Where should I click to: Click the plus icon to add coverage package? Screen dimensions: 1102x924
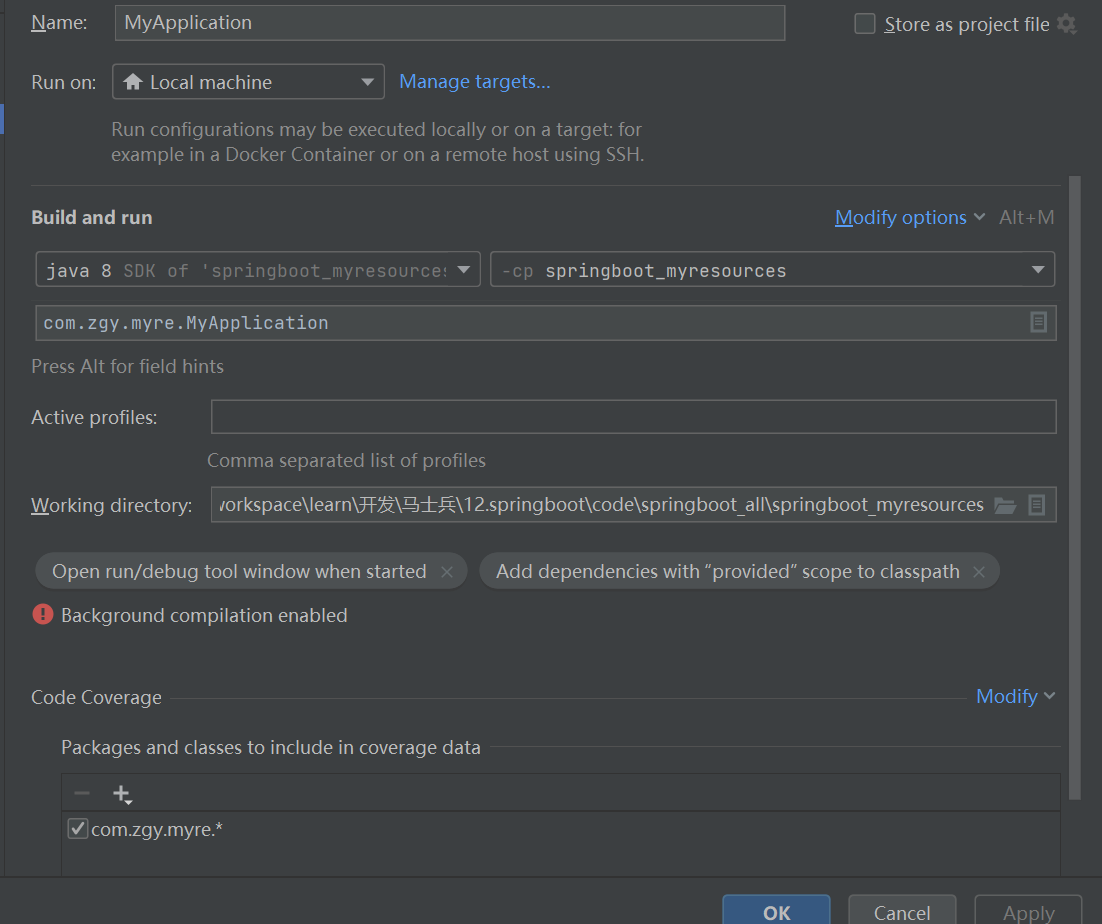pyautogui.click(x=122, y=794)
